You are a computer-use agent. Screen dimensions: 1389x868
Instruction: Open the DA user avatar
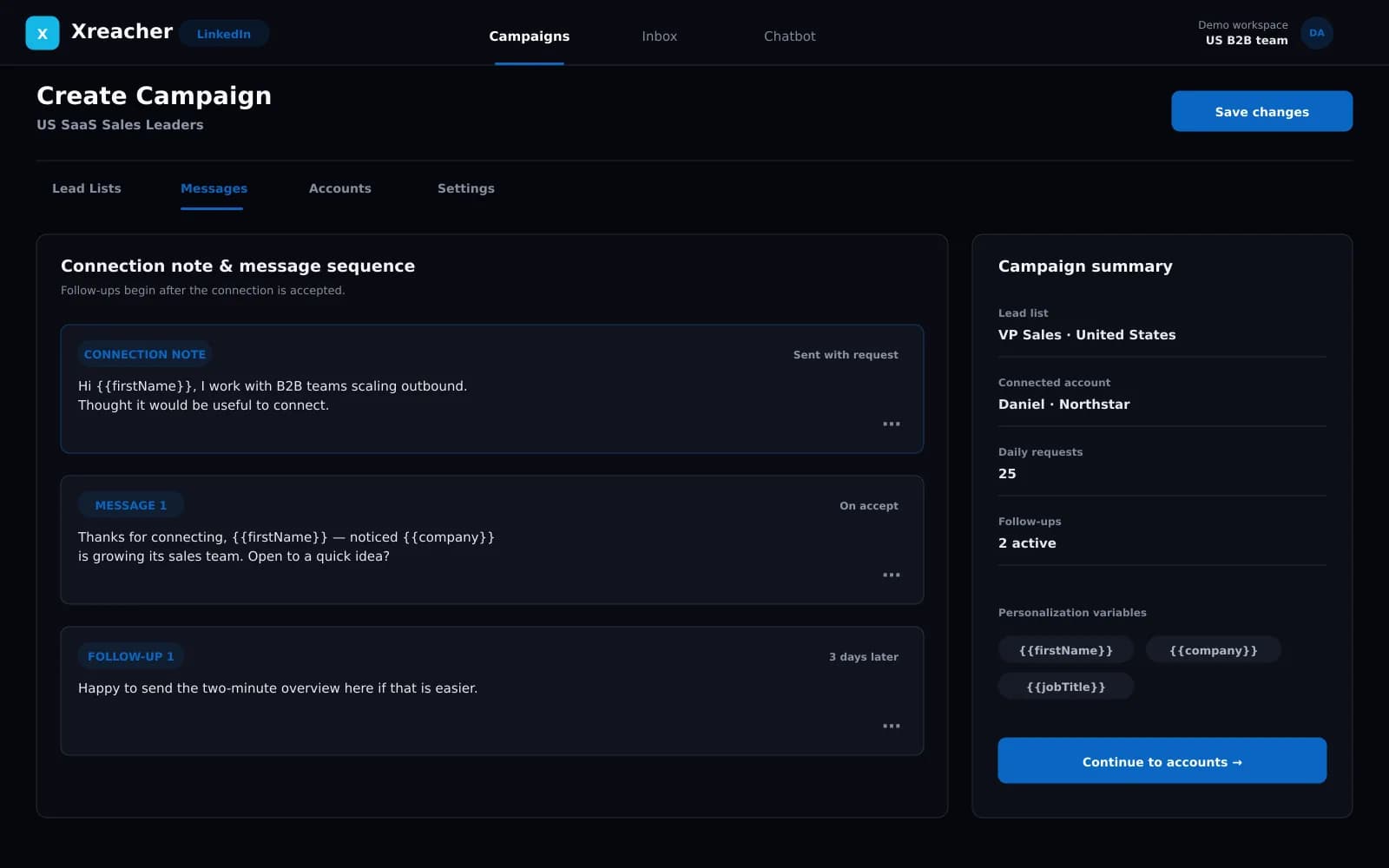1316,33
